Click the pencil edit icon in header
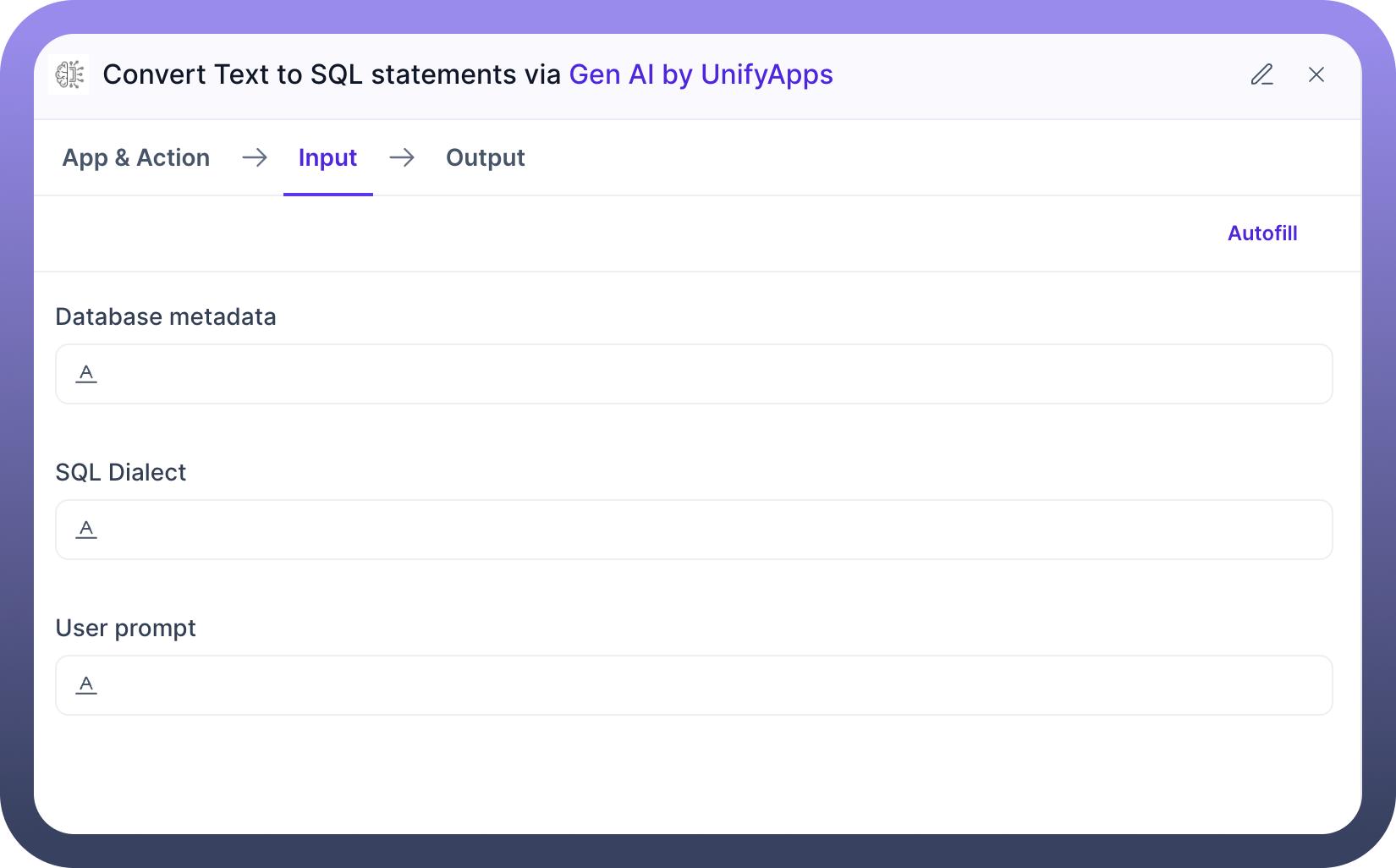Viewport: 1396px width, 868px height. pyautogui.click(x=1261, y=74)
